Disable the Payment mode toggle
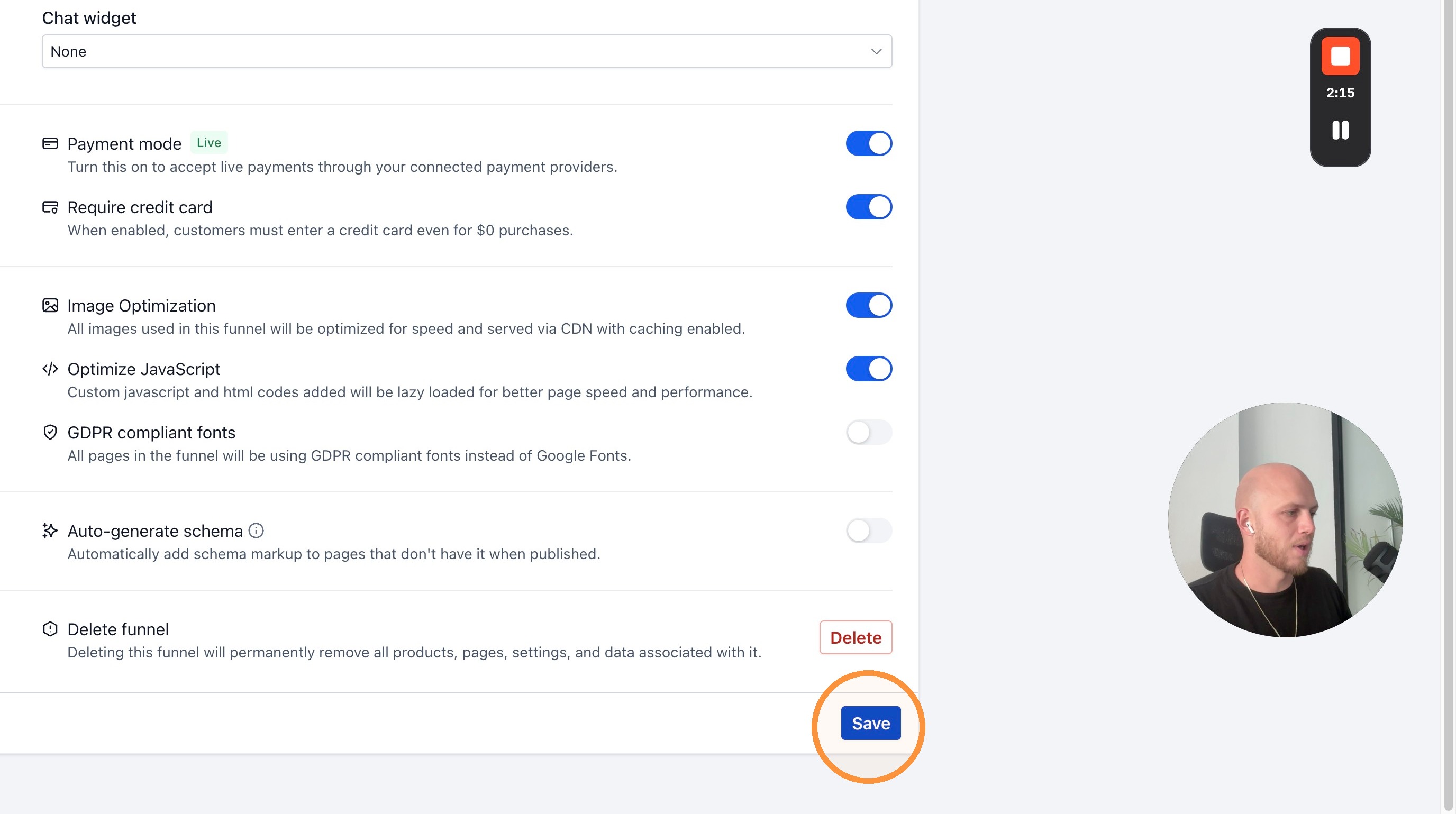Viewport: 1456px width, 814px height. (x=869, y=143)
